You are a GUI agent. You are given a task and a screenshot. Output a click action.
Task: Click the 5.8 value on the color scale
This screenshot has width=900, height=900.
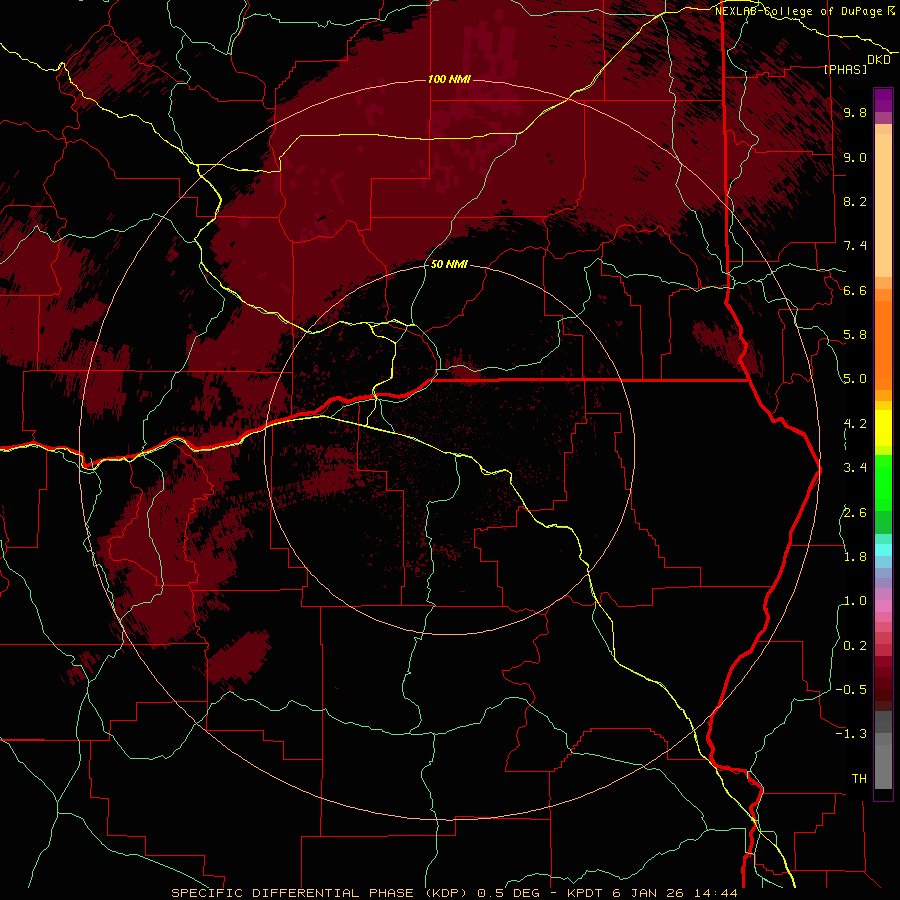(x=855, y=335)
